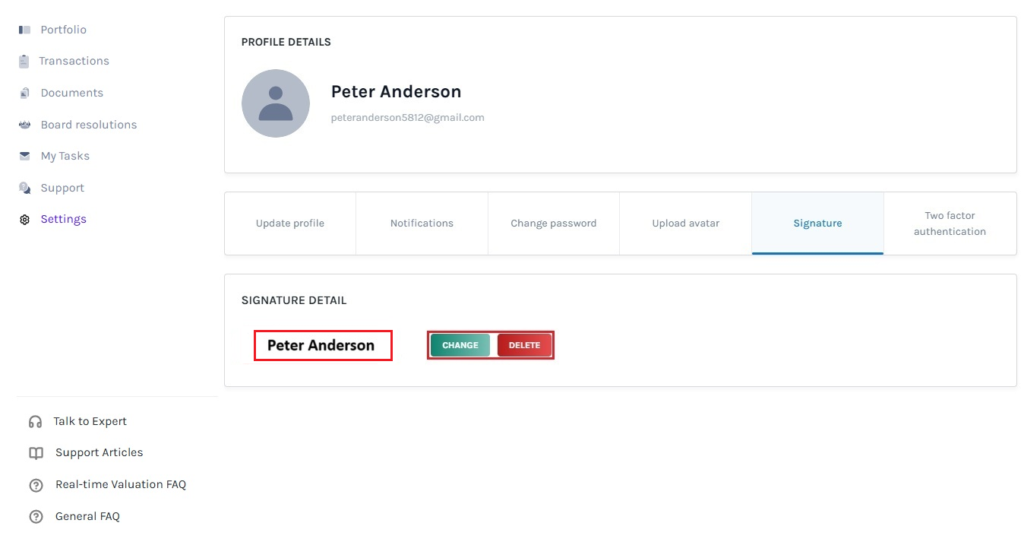Click the green CHANGE signature button
The height and width of the screenshot is (539, 1024).
[x=460, y=346]
